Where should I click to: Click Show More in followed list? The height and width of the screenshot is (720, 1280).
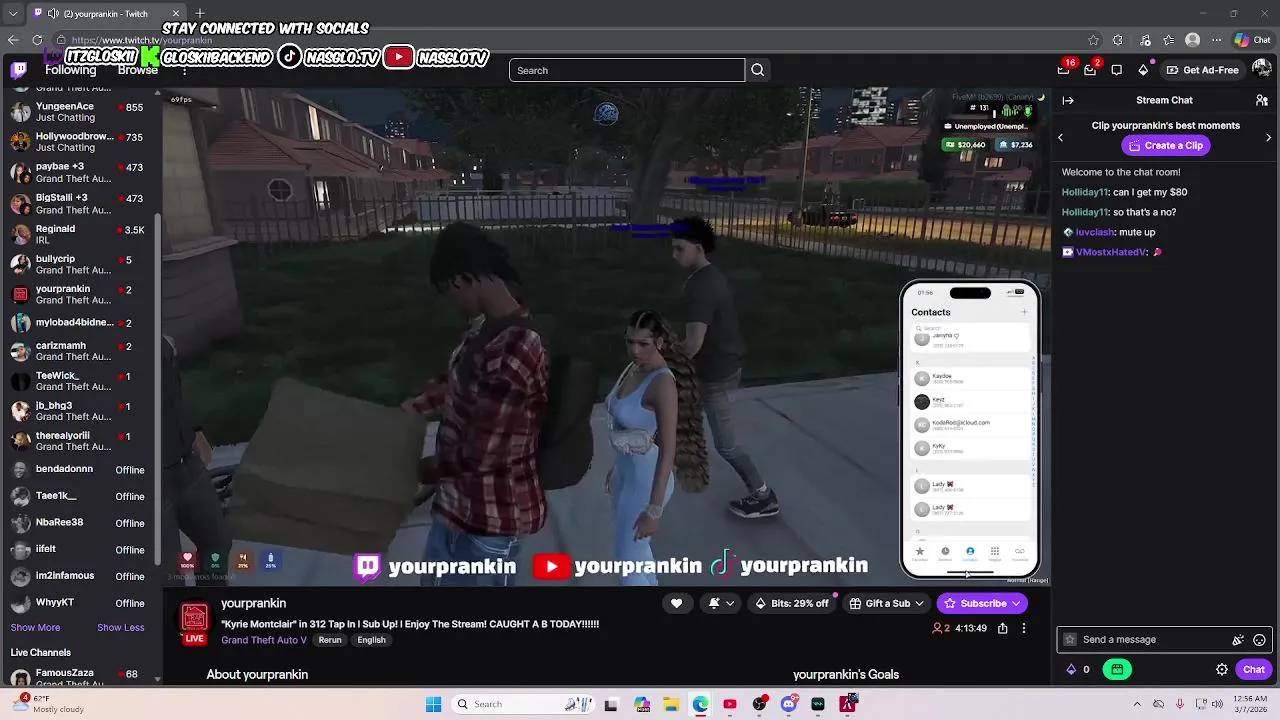tap(35, 627)
